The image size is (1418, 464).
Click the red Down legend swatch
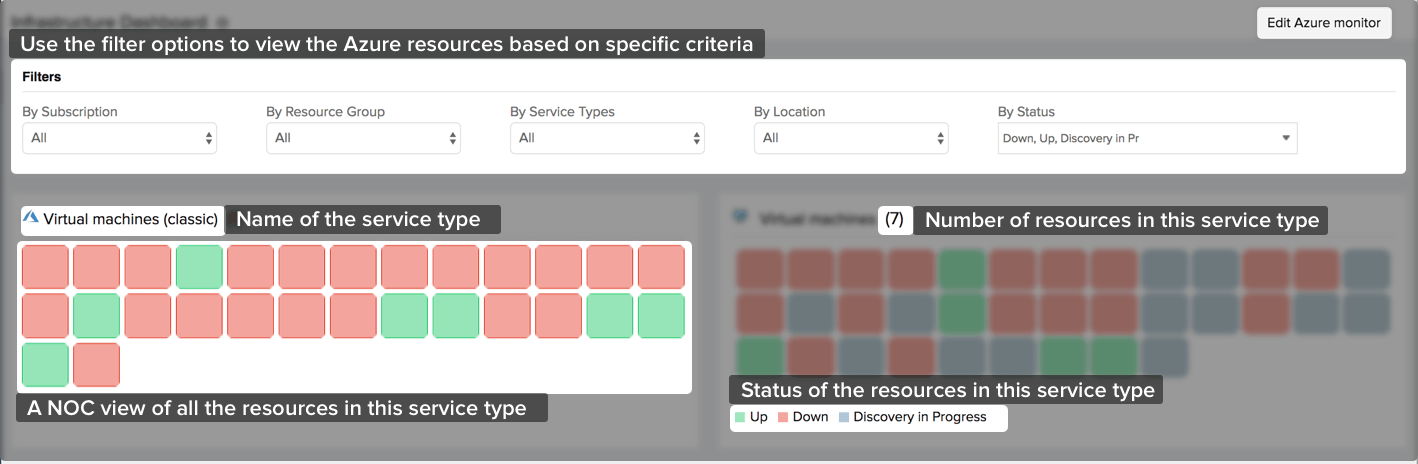(x=782, y=417)
